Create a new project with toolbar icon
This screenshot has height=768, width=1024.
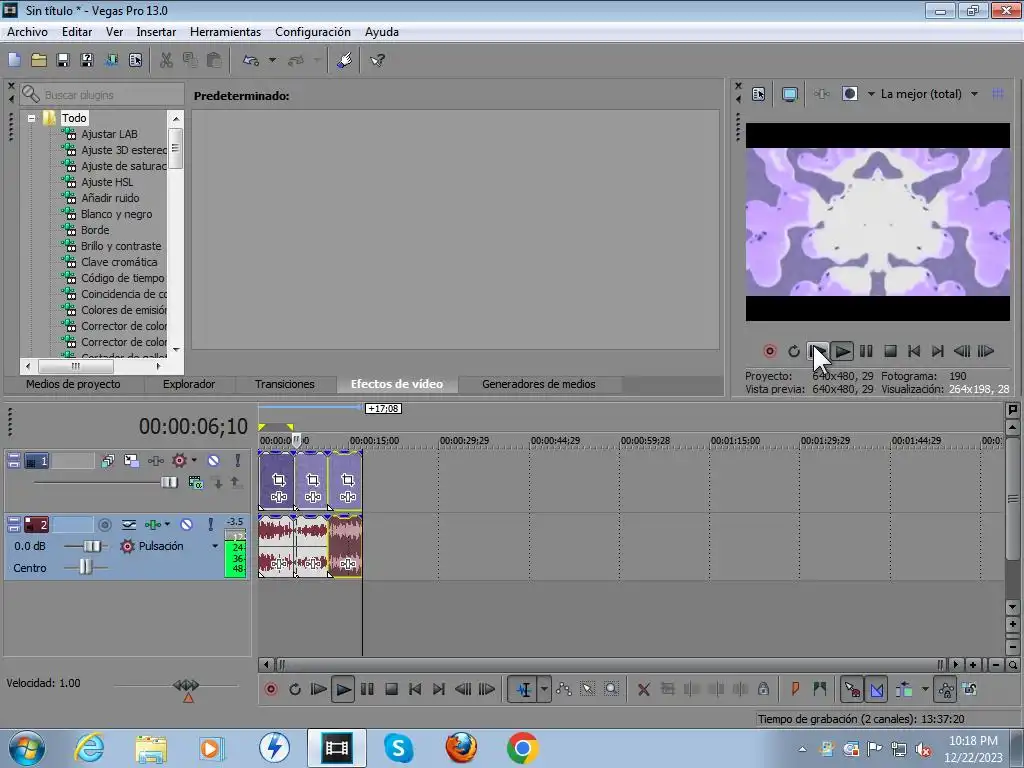coord(14,60)
